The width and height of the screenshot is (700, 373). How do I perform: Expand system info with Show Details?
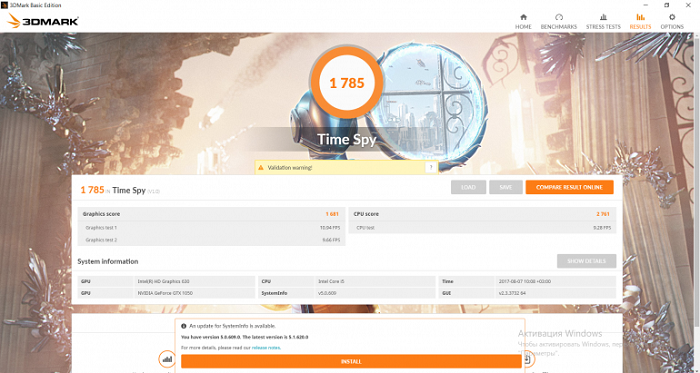[587, 261]
